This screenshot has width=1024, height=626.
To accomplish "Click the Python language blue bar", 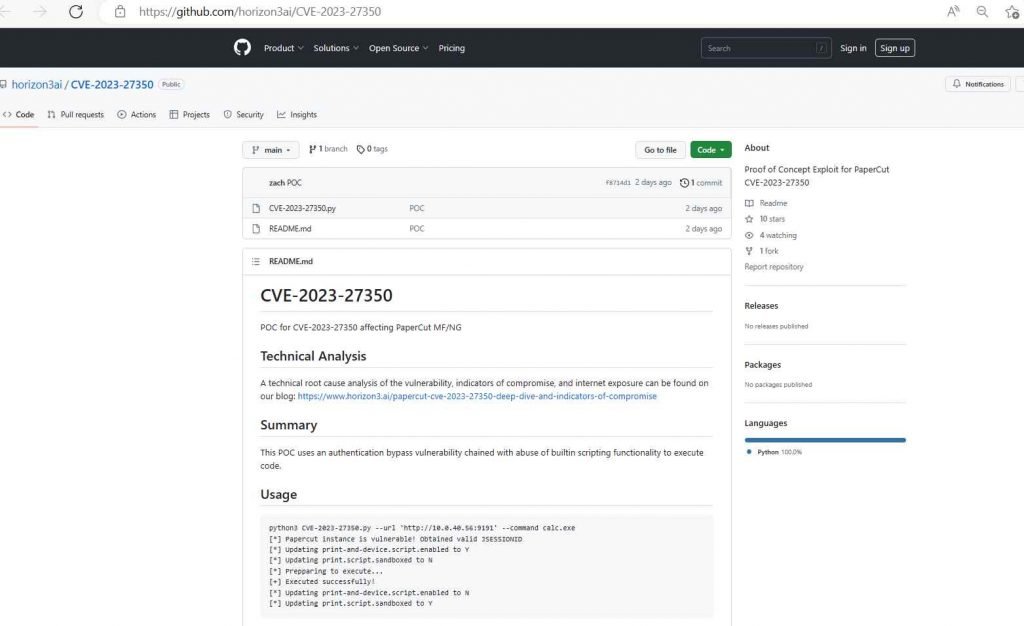I will point(825,440).
